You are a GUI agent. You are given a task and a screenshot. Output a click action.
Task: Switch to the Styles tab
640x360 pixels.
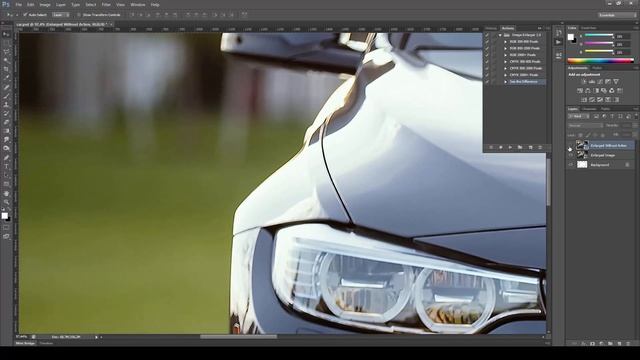tap(597, 68)
